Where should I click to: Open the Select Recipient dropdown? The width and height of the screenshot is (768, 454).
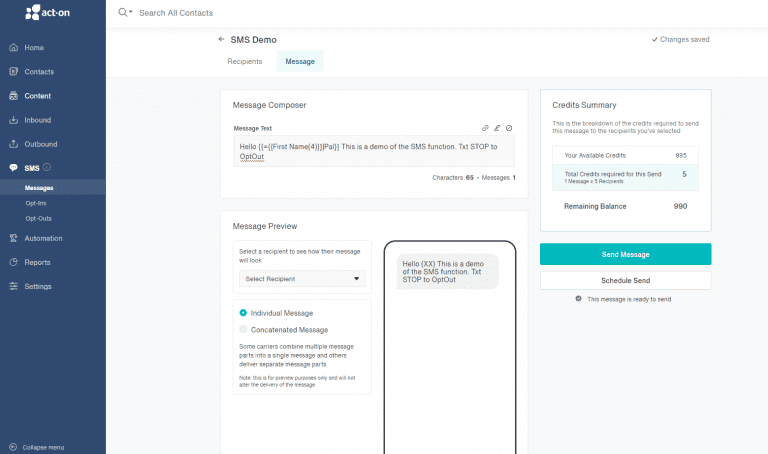(301, 279)
